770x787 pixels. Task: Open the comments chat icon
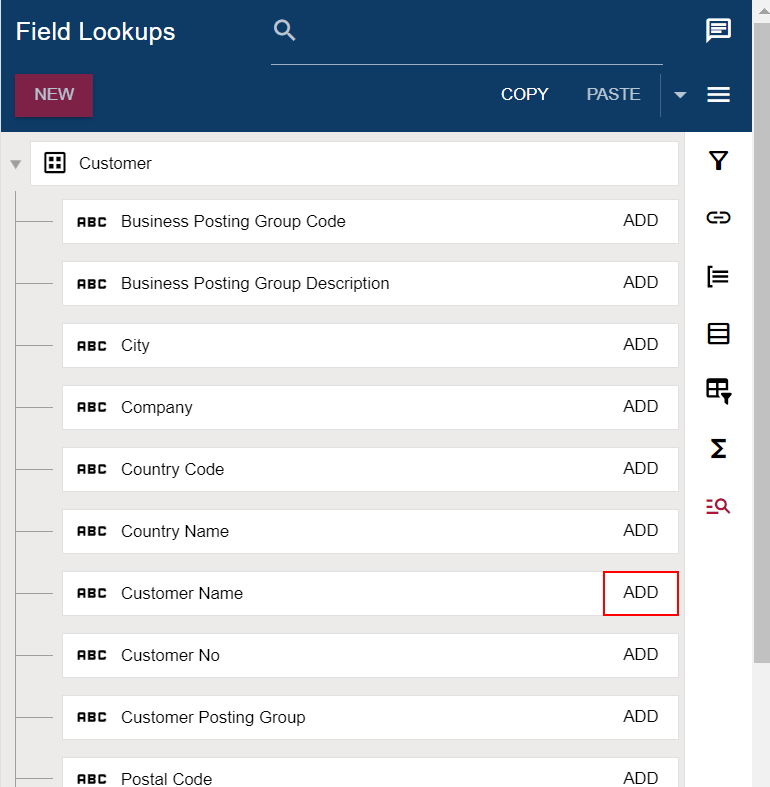click(718, 31)
